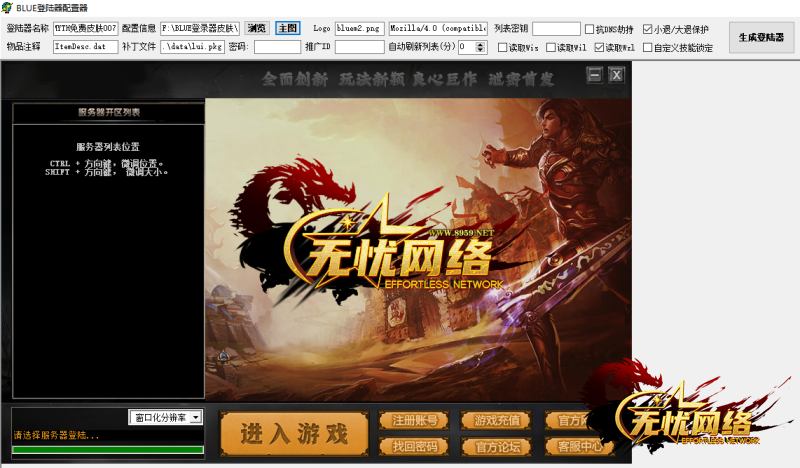The width and height of the screenshot is (800, 468).
Task: Click the 游戏充值 recharge button
Action: pyautogui.click(x=497, y=421)
